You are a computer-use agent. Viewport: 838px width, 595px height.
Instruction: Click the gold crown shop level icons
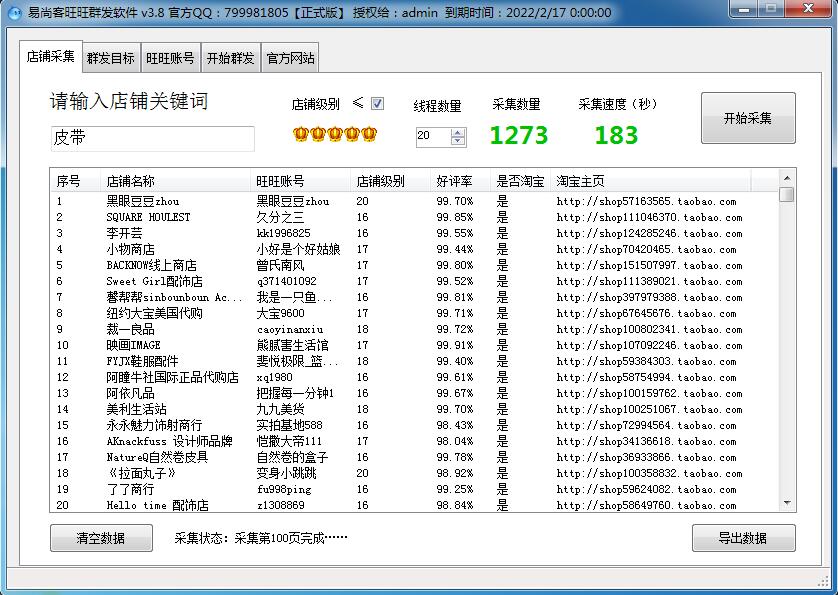click(x=334, y=134)
